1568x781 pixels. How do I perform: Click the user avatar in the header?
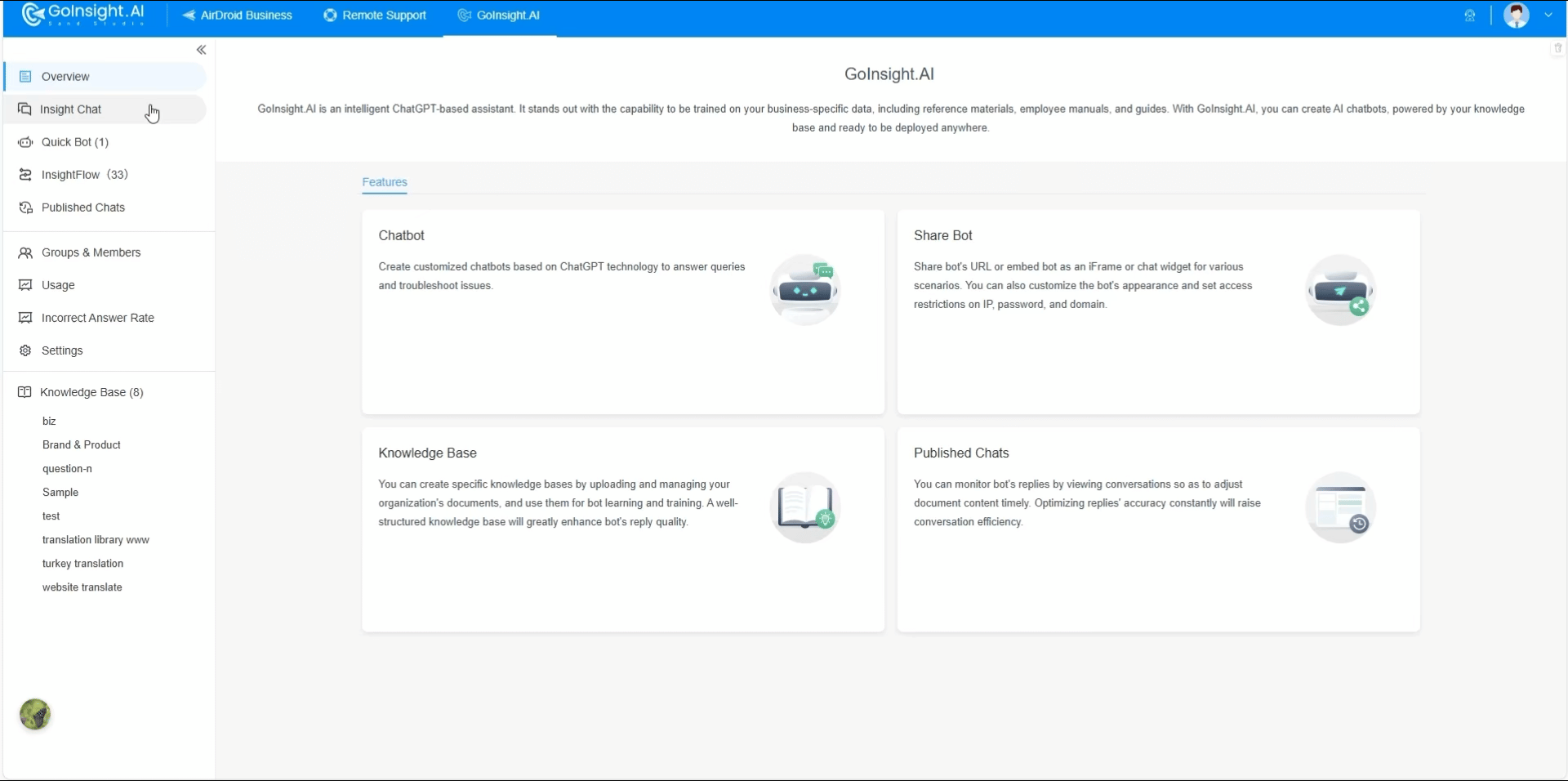1517,16
